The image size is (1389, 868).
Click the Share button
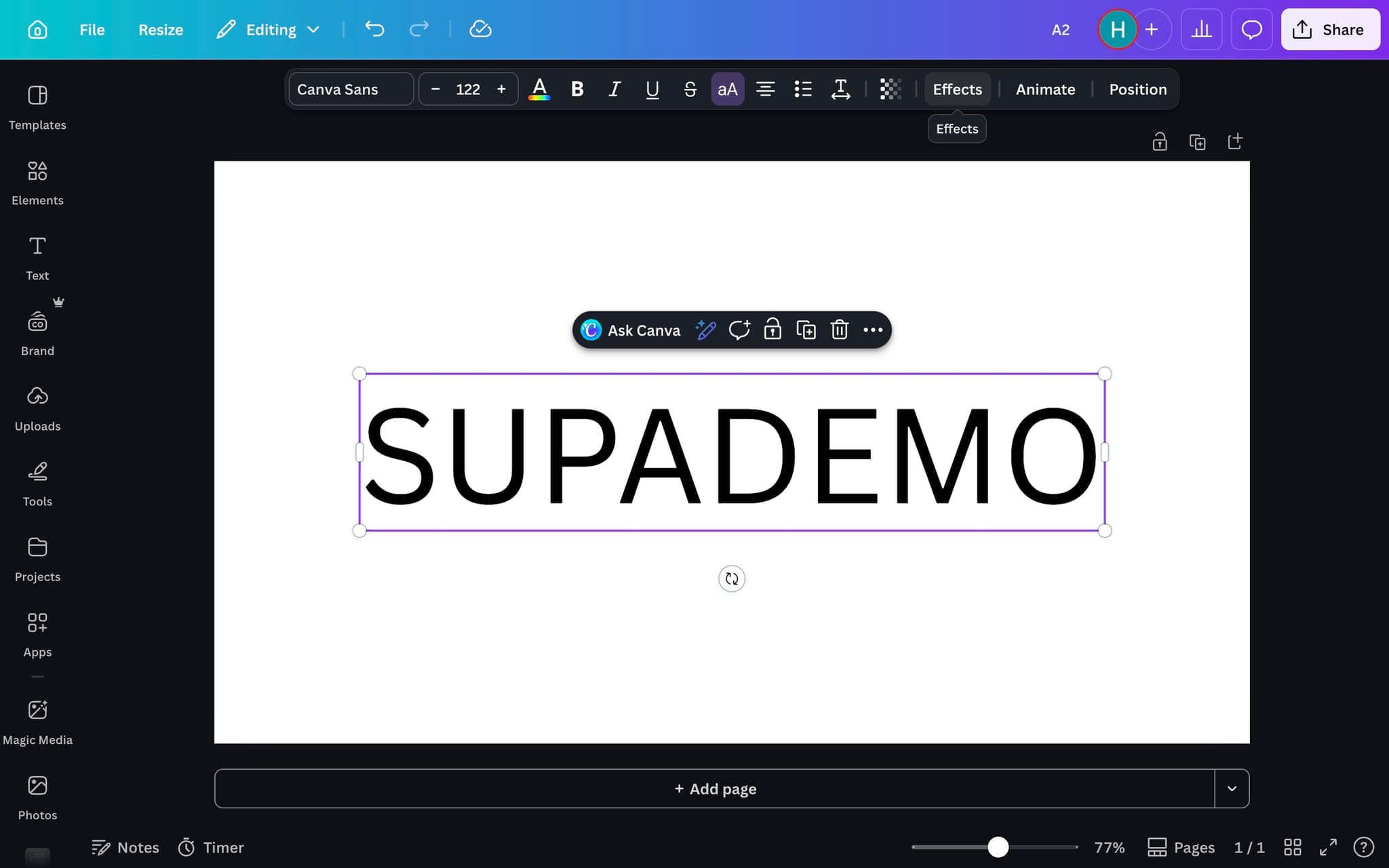point(1329,29)
